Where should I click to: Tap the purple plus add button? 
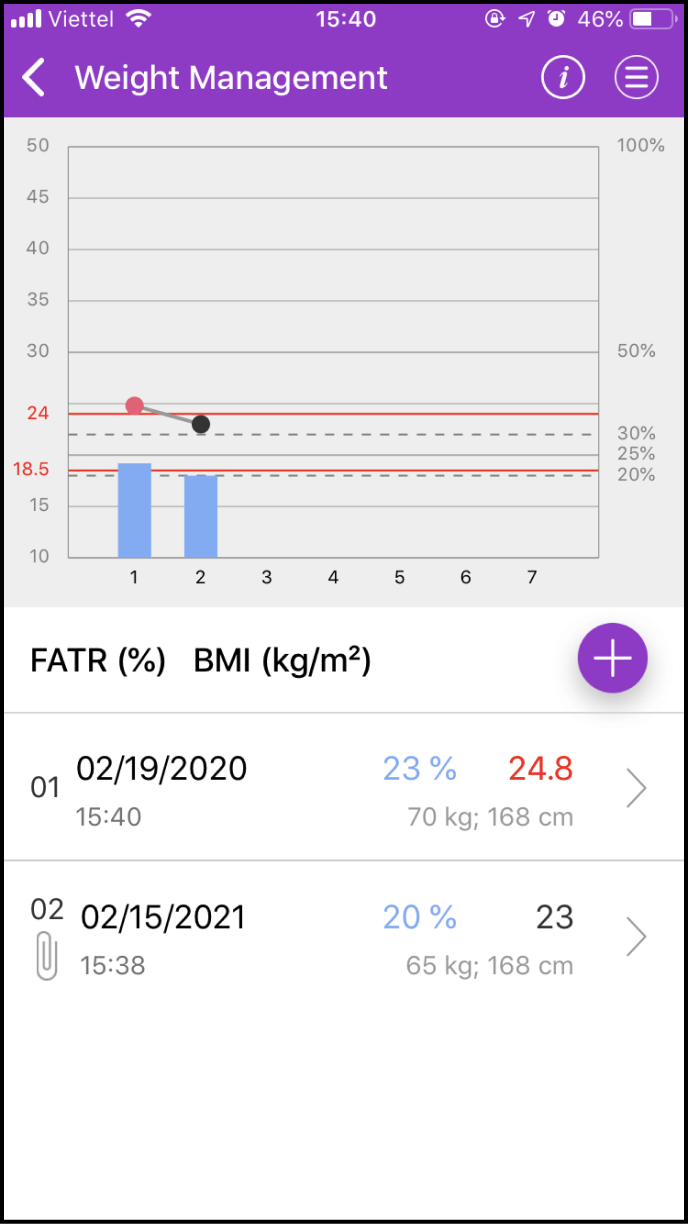(x=612, y=658)
